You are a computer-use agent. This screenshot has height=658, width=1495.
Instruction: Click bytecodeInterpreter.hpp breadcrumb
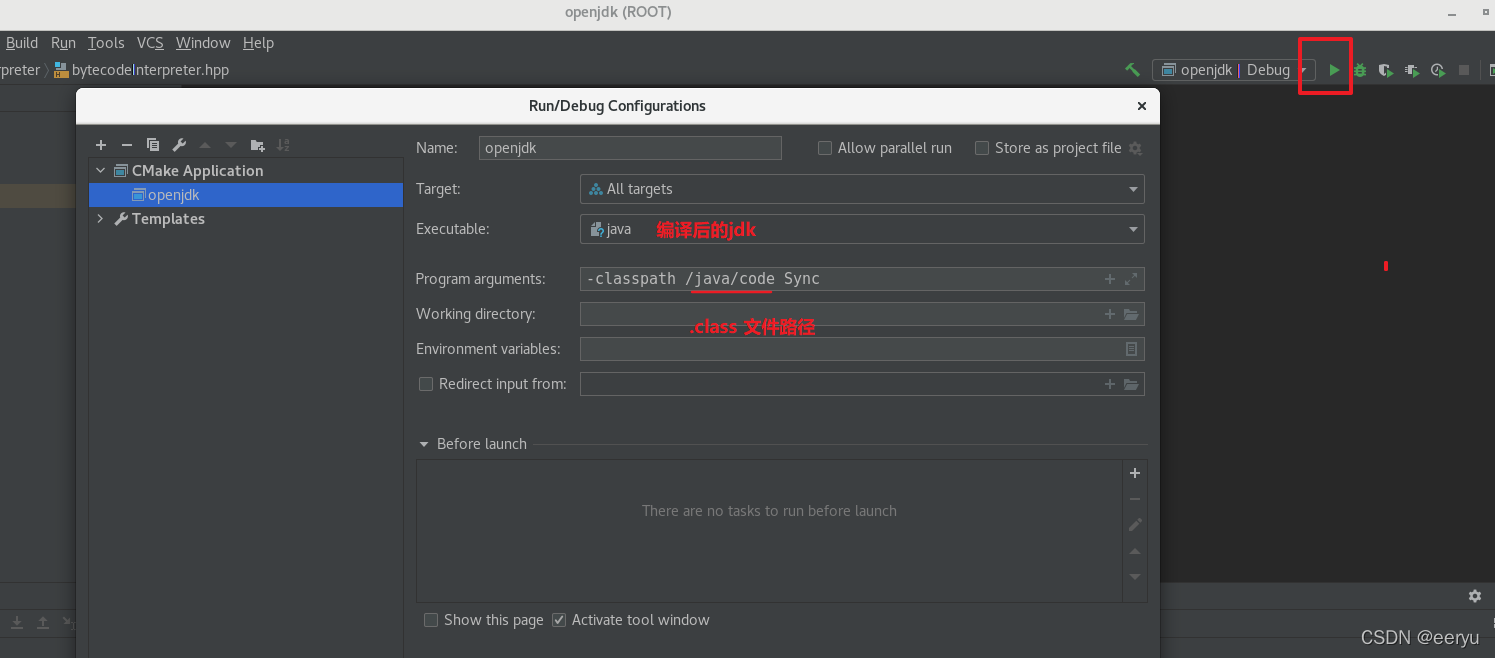pos(142,70)
